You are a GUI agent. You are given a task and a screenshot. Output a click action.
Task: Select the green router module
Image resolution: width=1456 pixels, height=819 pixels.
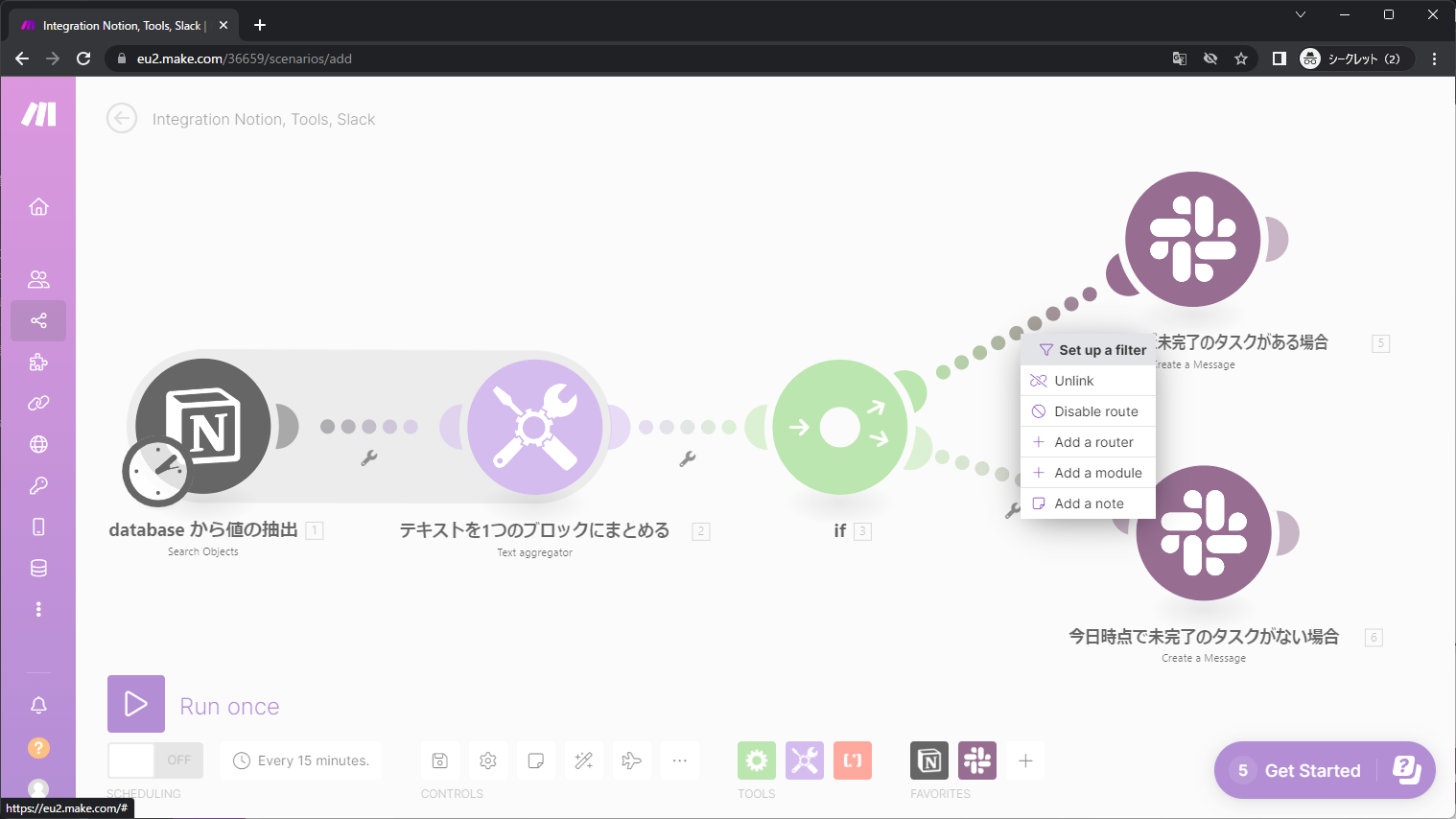click(840, 427)
